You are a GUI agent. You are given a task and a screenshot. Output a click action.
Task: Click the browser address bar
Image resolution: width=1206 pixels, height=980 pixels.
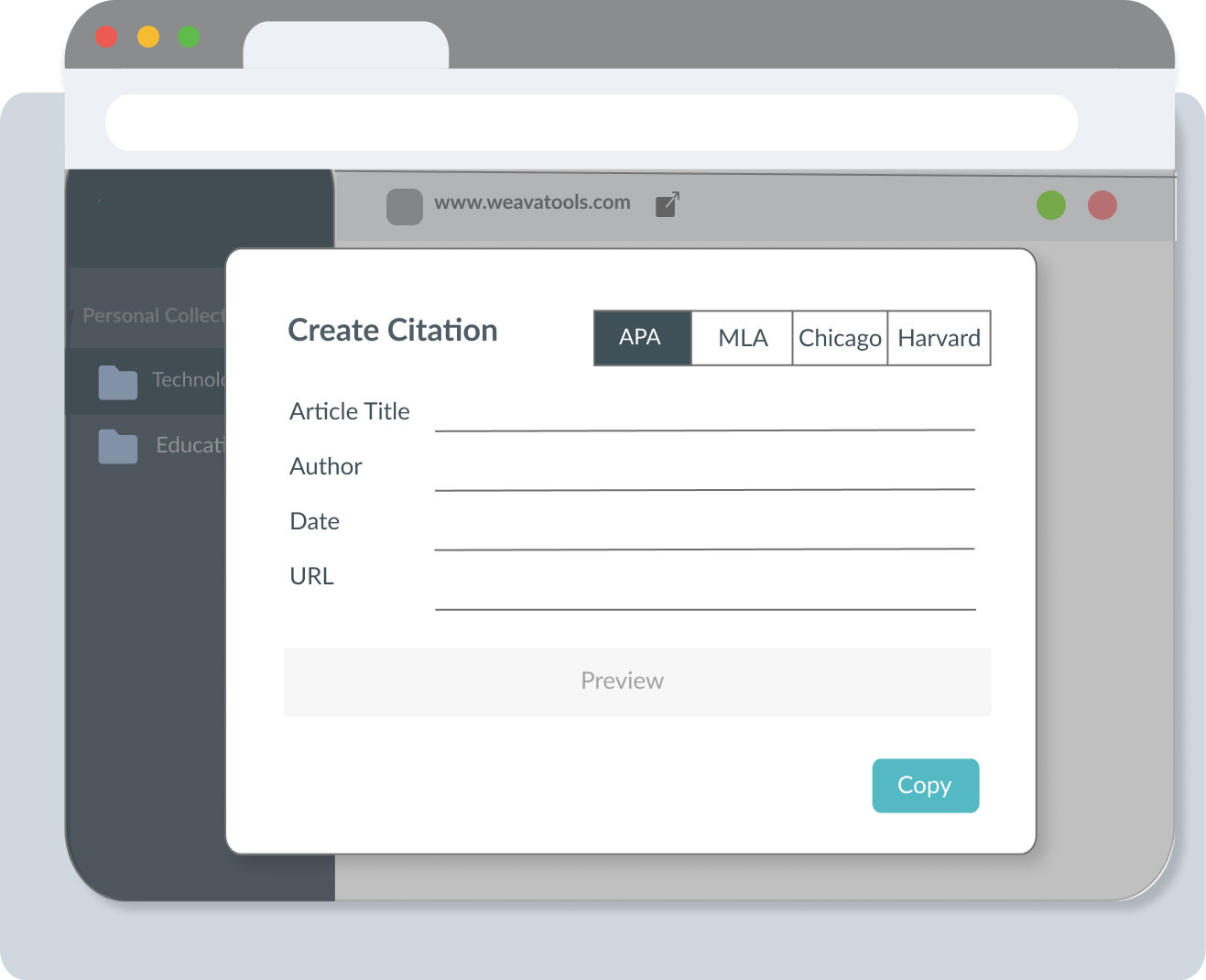pyautogui.click(x=591, y=122)
